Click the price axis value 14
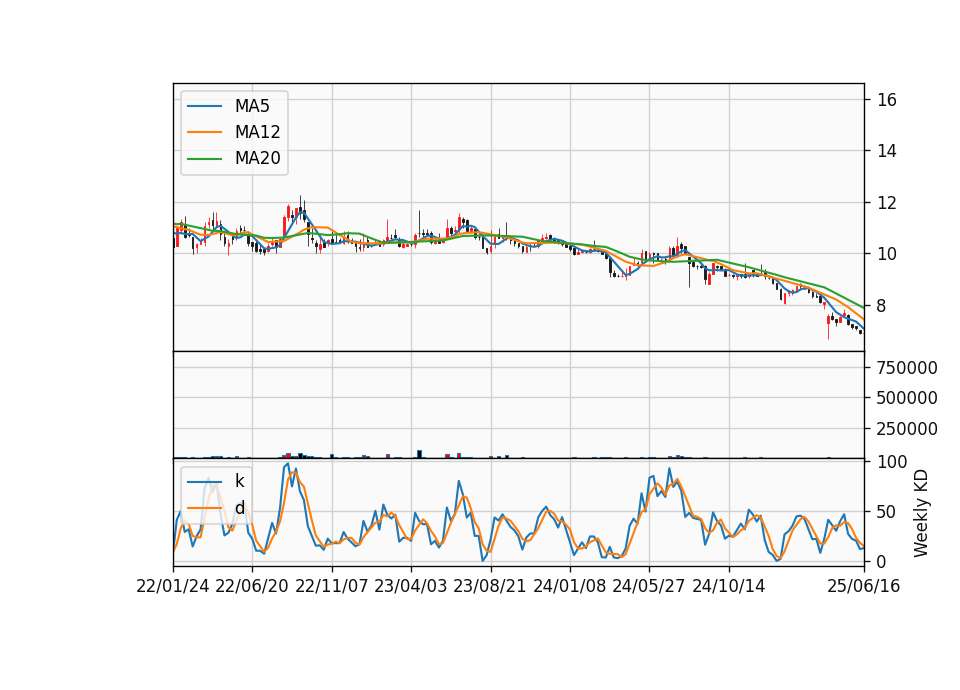The image size is (960, 690). [x=887, y=151]
